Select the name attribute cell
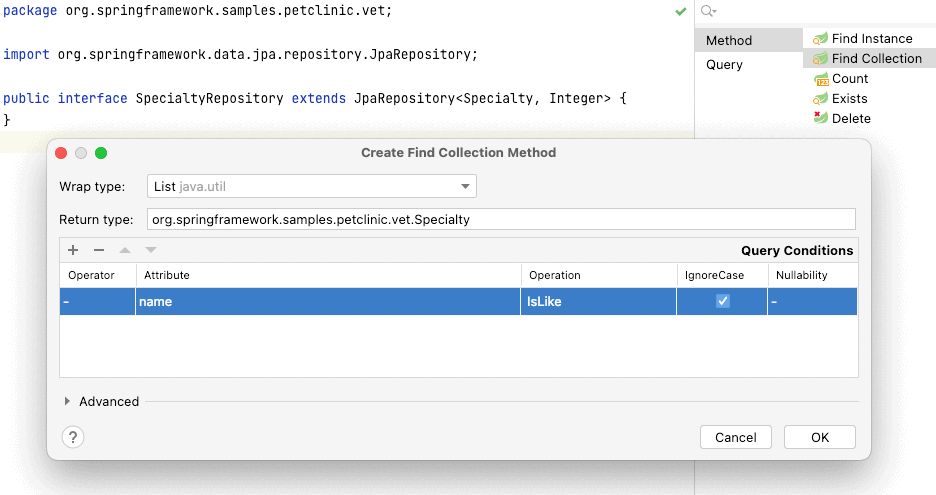The height and width of the screenshot is (495, 936). [x=328, y=301]
